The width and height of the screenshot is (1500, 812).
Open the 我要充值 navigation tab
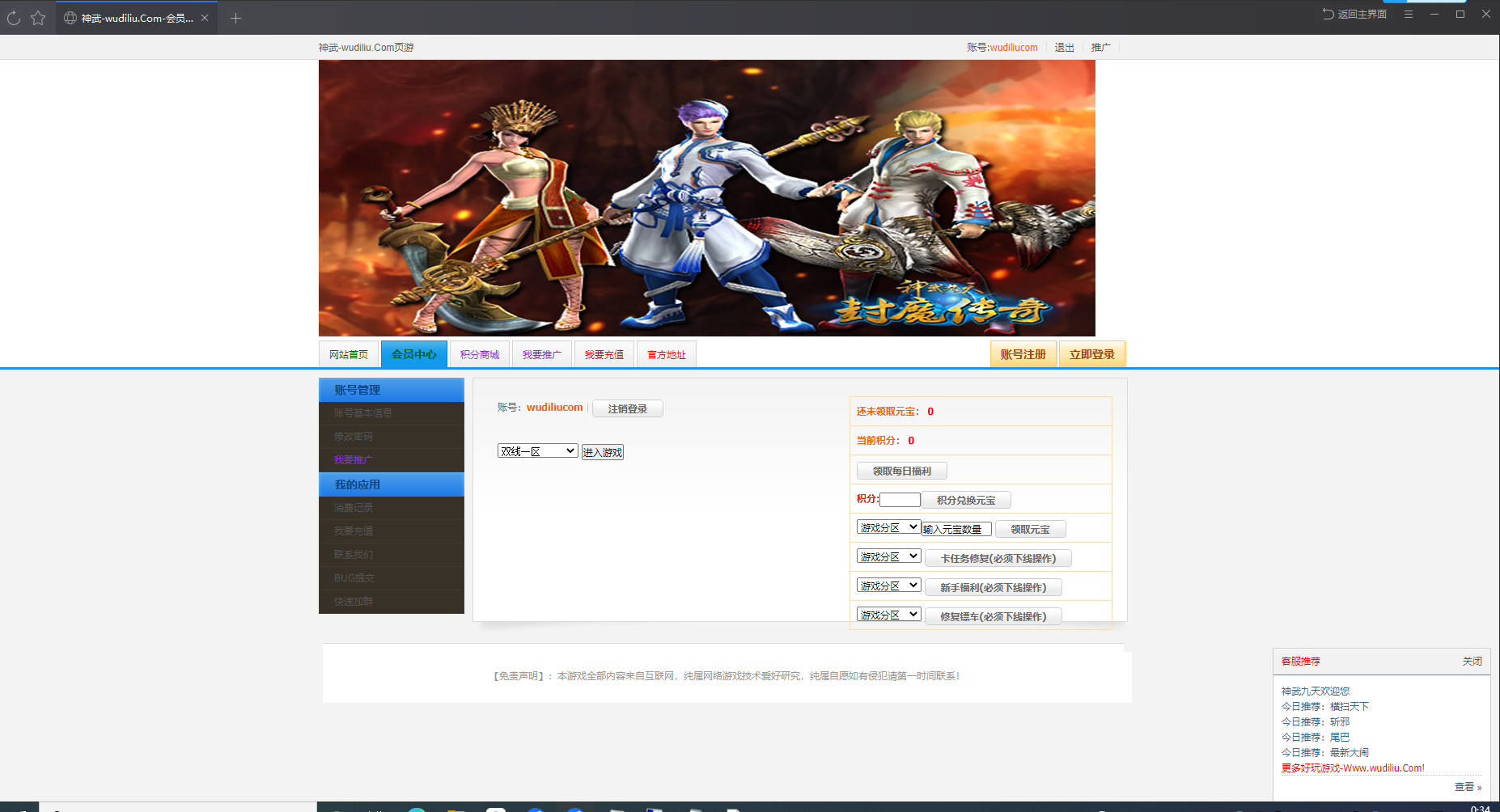pyautogui.click(x=604, y=354)
